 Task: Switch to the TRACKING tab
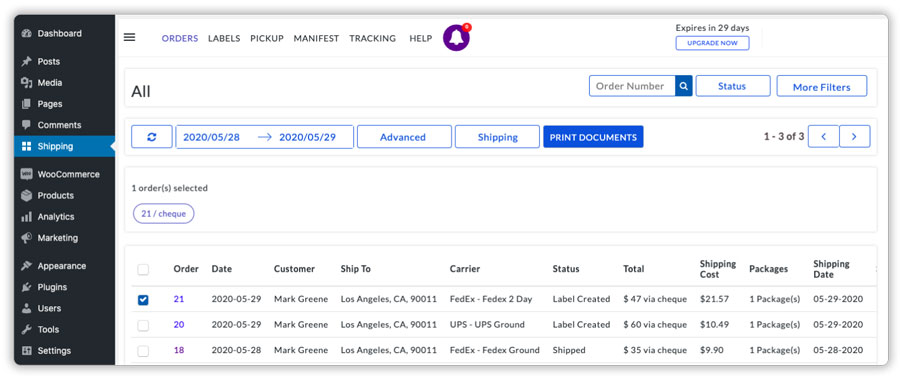373,38
